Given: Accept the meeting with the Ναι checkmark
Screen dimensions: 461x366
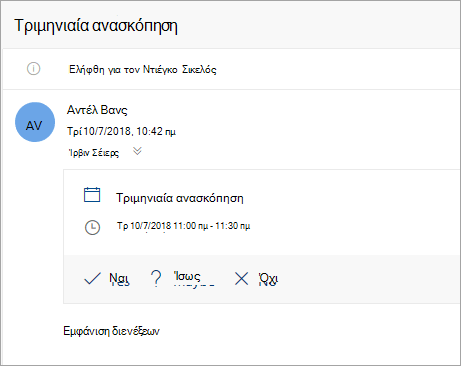Looking at the screenshot, I should [x=107, y=278].
